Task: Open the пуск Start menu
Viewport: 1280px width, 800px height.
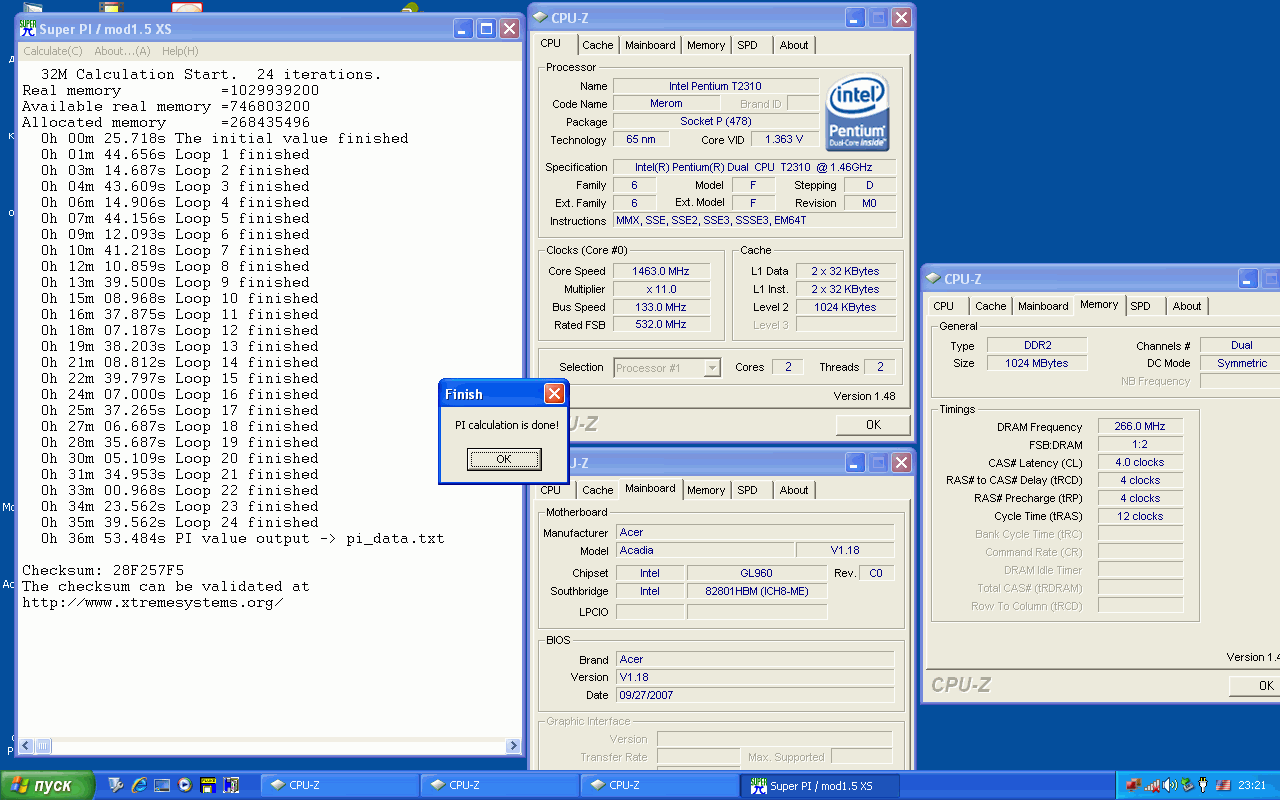Action: 47,785
